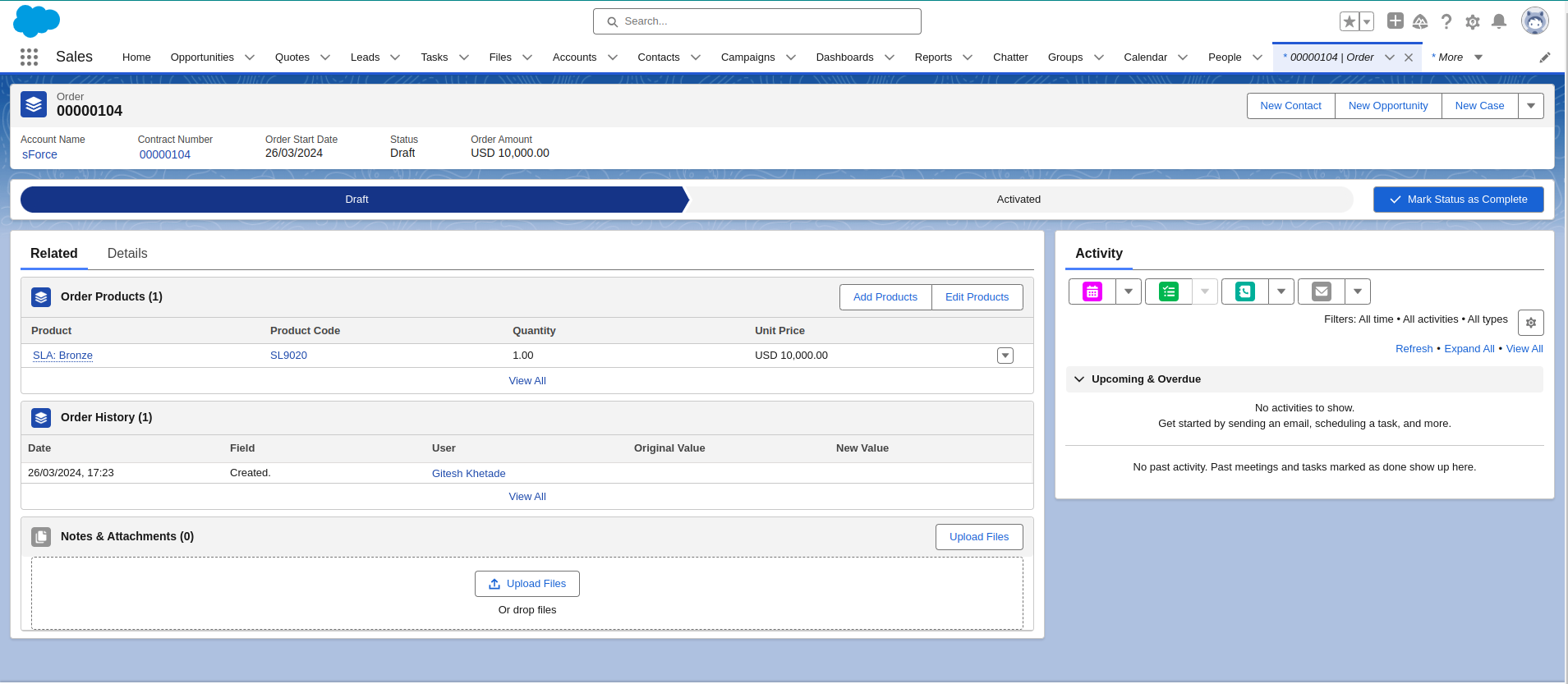Click the Favorites star icon
Screen dimensions: 1568x684
[1349, 21]
